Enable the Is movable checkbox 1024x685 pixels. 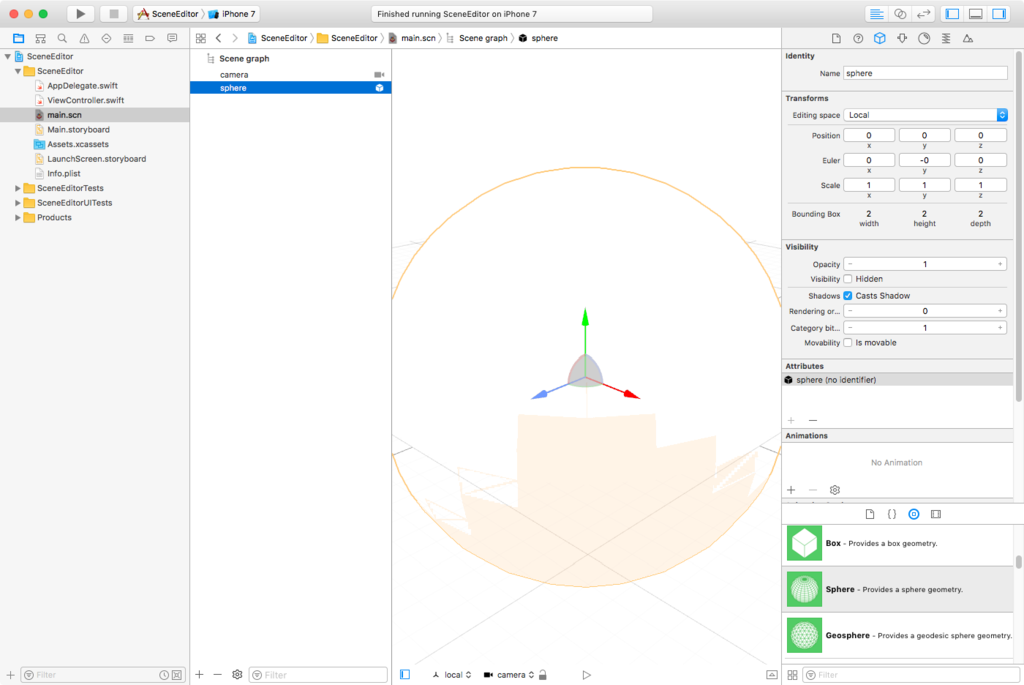tap(848, 343)
